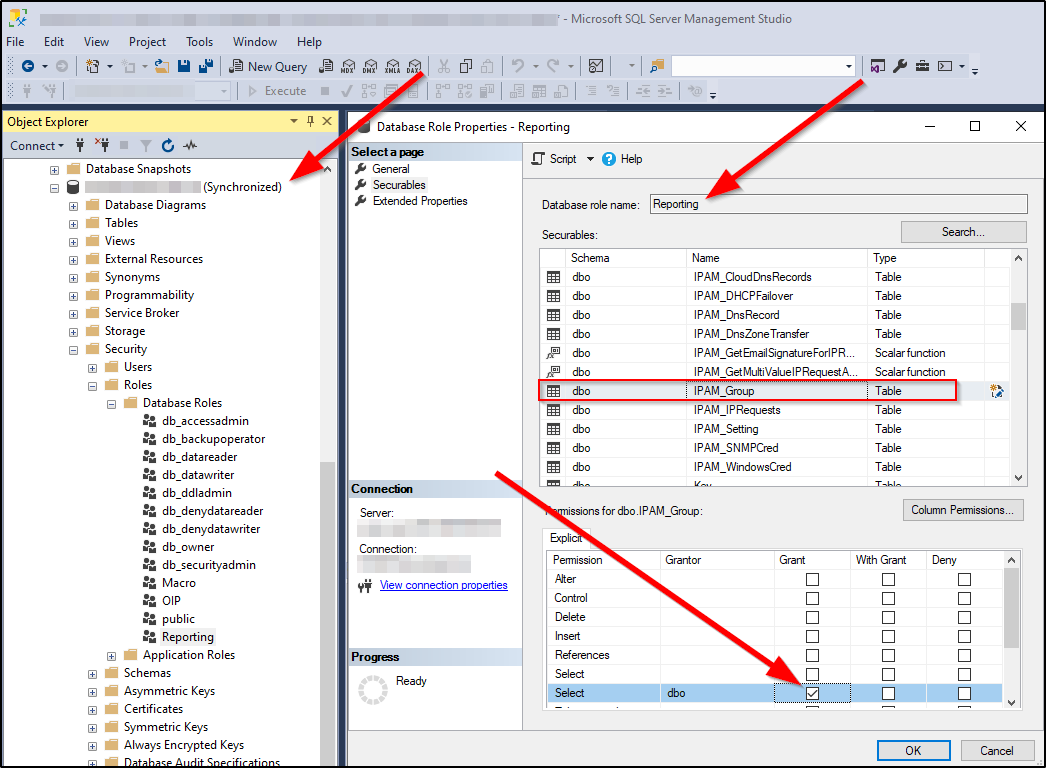Screen dimensions: 1046x768
Task: Click the Properties wrench icon in toolbar
Action: [900, 66]
